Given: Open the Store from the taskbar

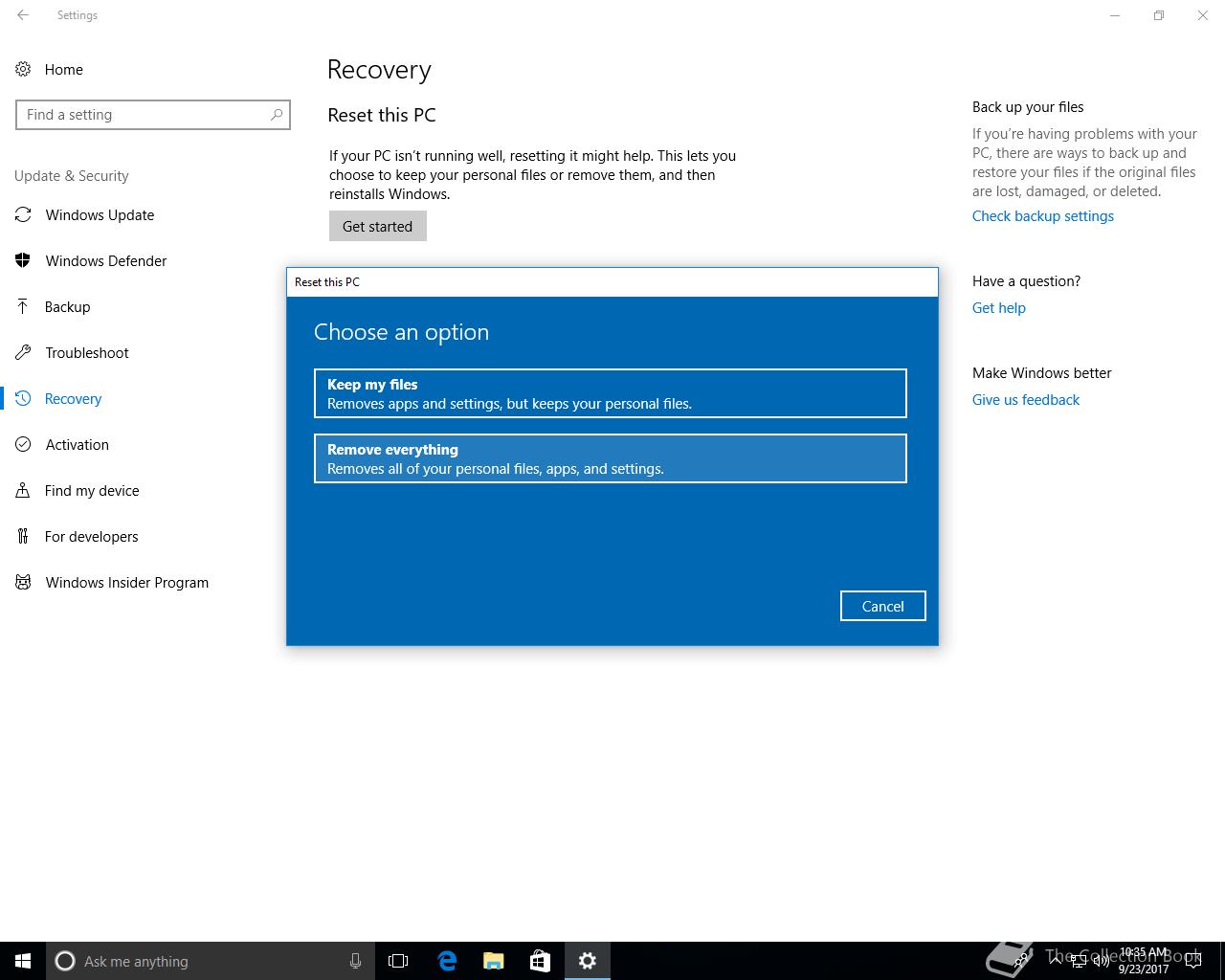Looking at the screenshot, I should 540,961.
